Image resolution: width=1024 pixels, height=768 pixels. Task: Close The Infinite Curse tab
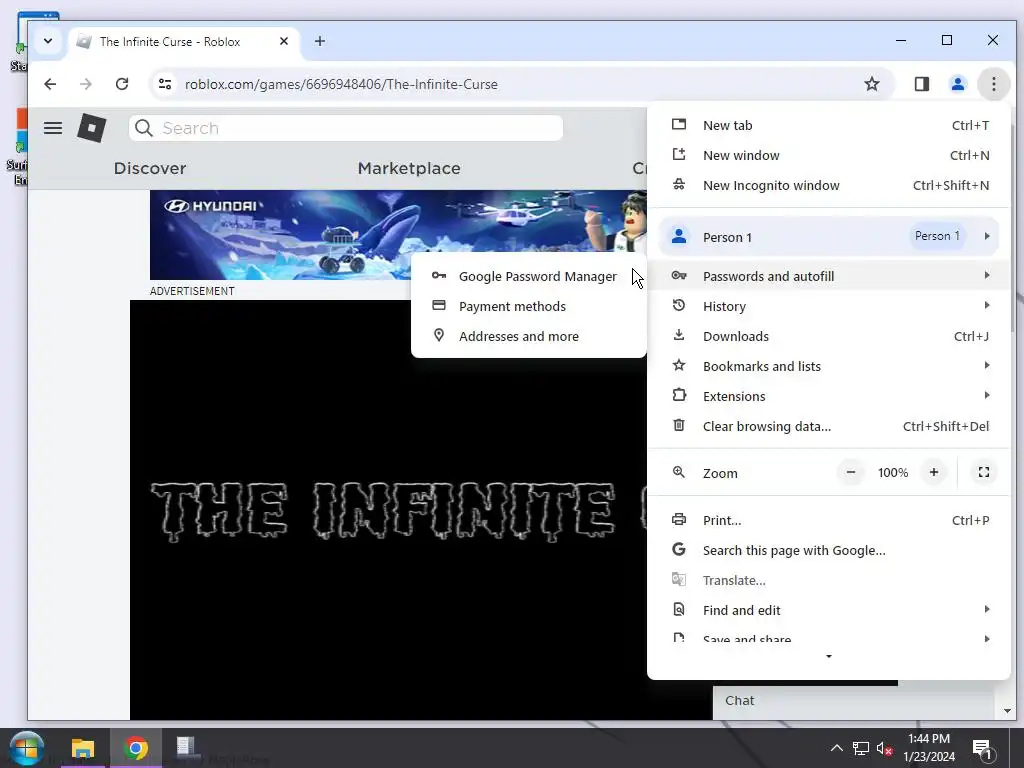(x=283, y=41)
